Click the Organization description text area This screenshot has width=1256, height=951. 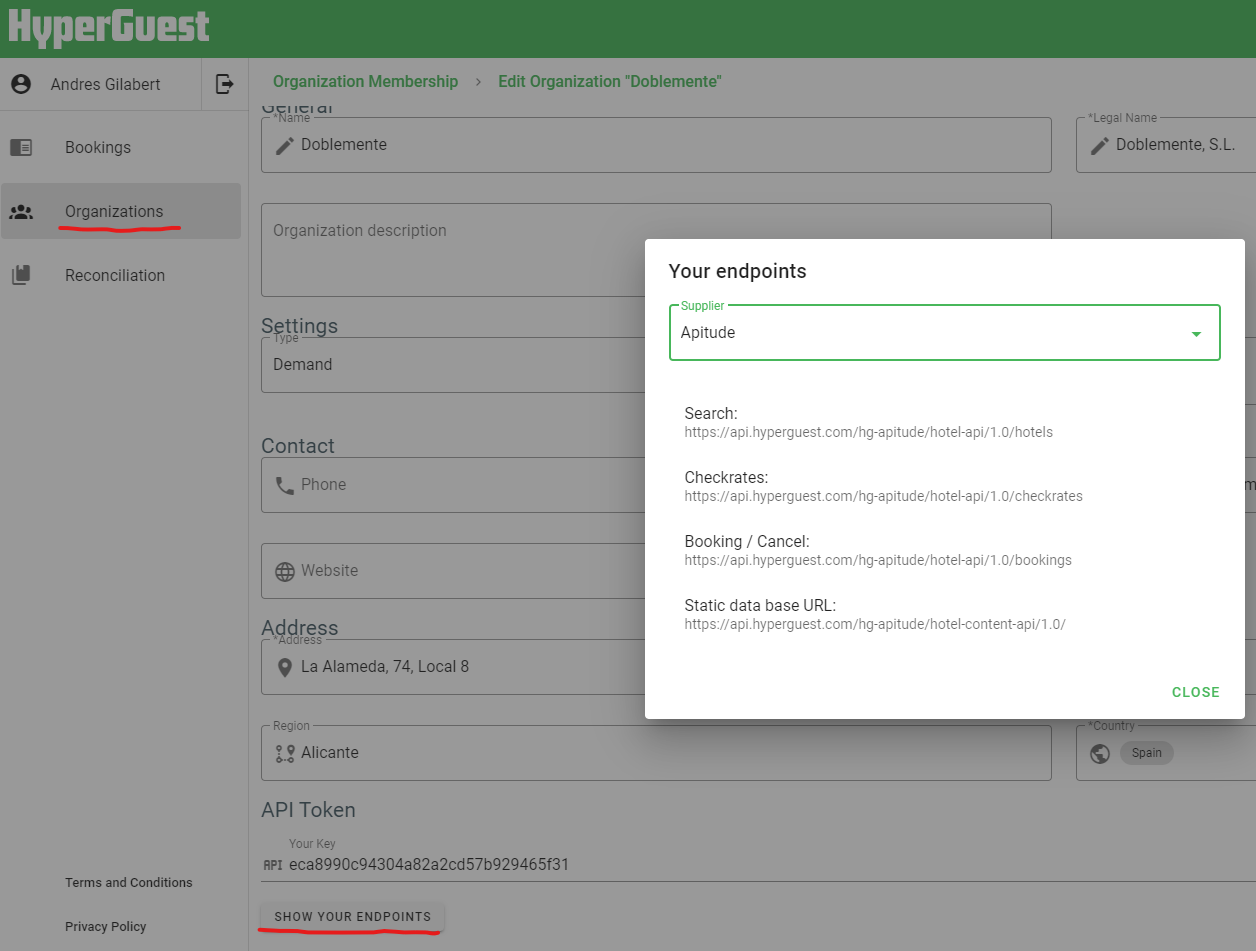[656, 250]
